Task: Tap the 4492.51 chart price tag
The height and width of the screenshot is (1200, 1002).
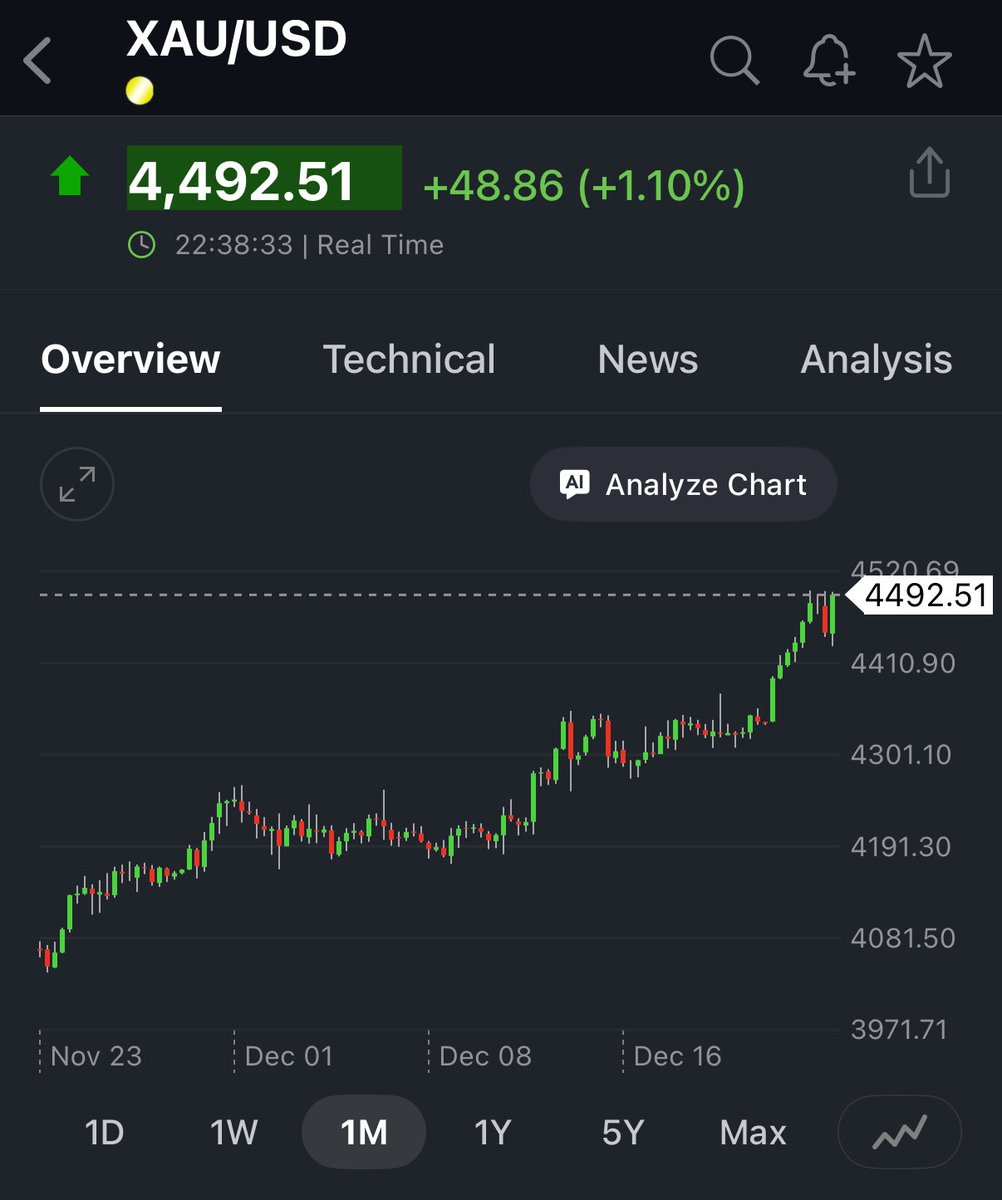Action: click(x=920, y=596)
